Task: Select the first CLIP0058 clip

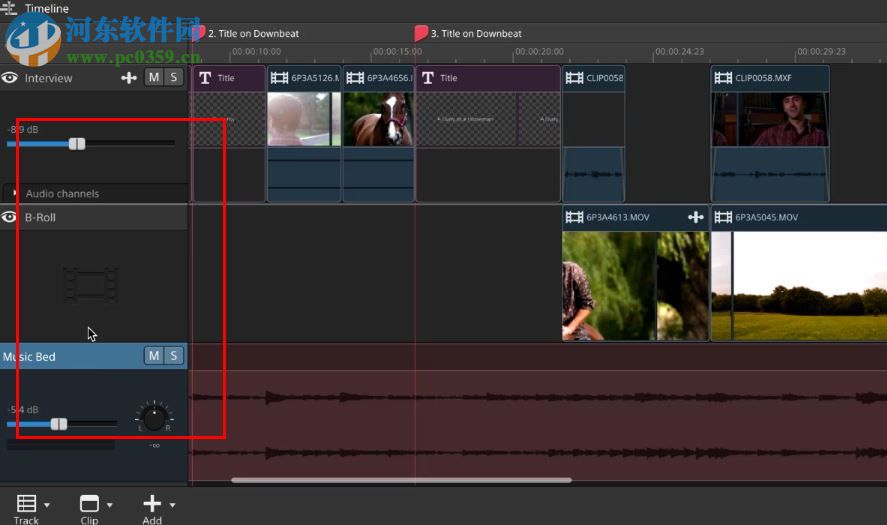Action: [x=593, y=133]
